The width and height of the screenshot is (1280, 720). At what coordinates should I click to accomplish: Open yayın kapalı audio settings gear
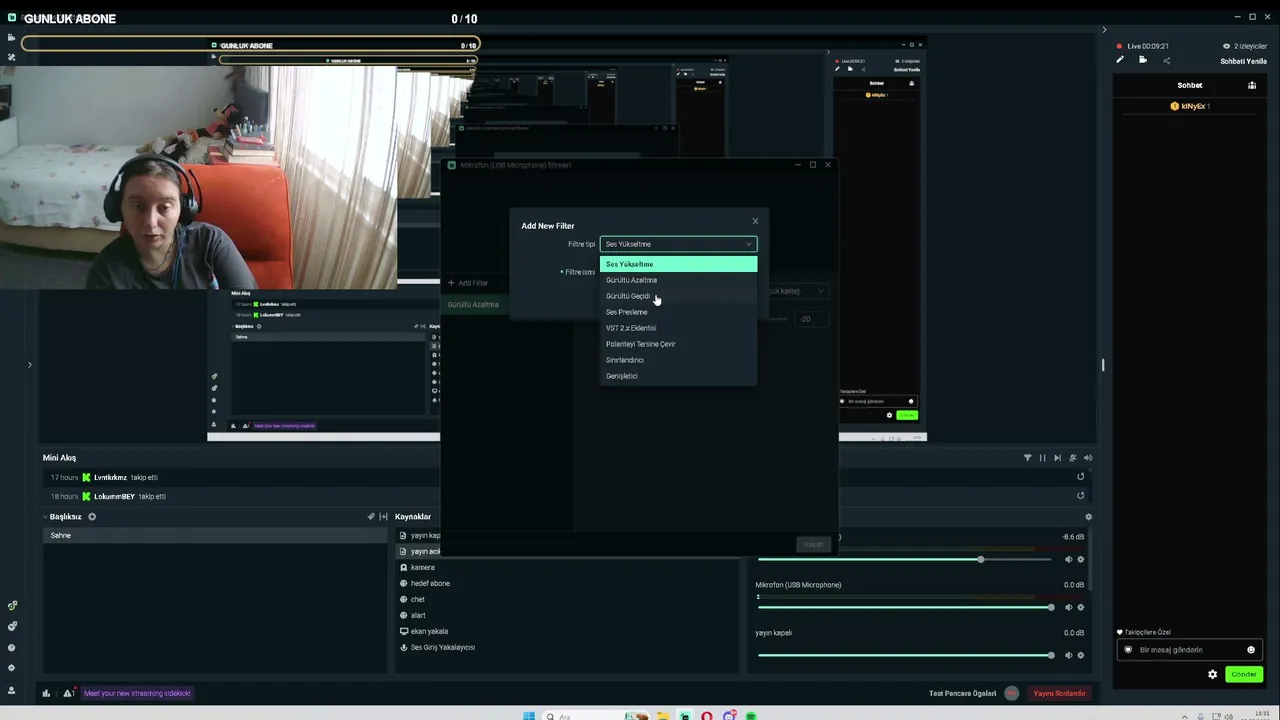tap(1080, 655)
